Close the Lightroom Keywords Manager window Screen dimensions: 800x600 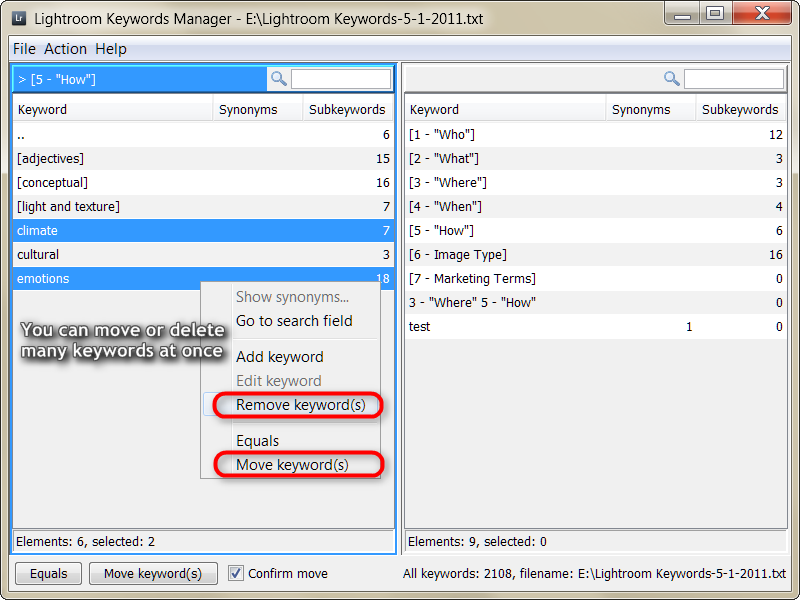(762, 14)
